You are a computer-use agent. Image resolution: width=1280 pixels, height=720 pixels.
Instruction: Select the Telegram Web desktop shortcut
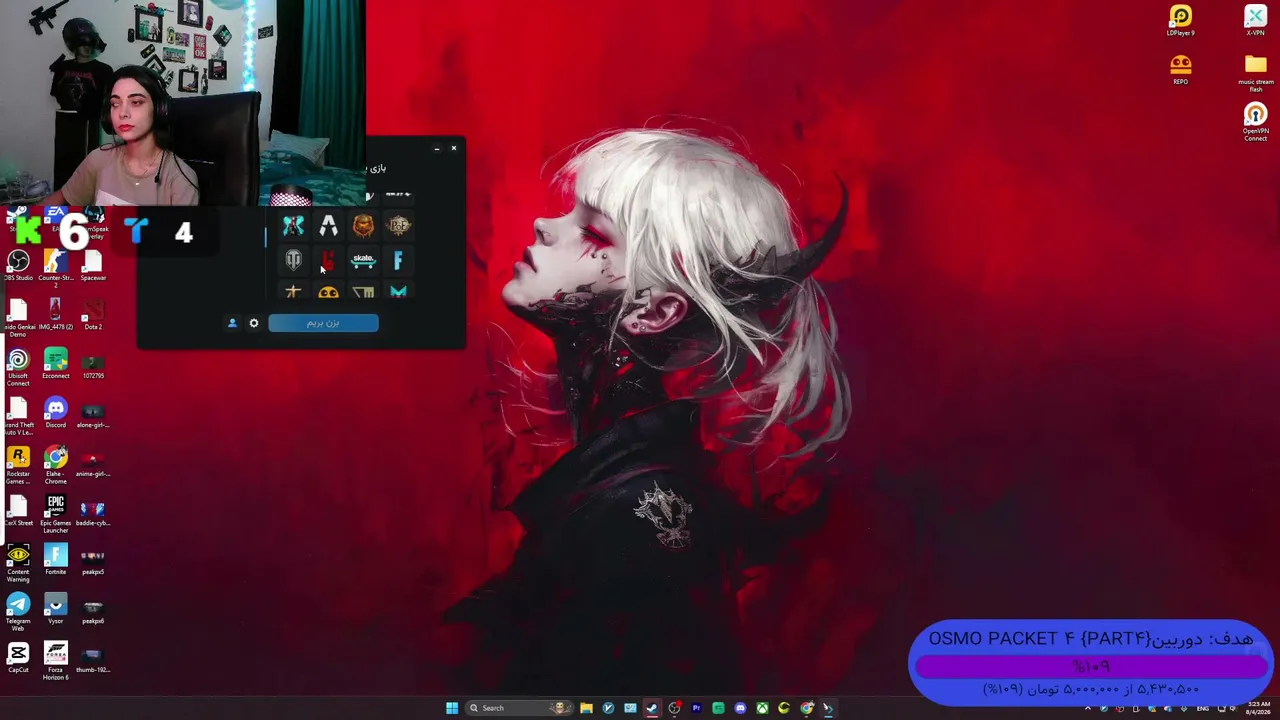(x=18, y=613)
